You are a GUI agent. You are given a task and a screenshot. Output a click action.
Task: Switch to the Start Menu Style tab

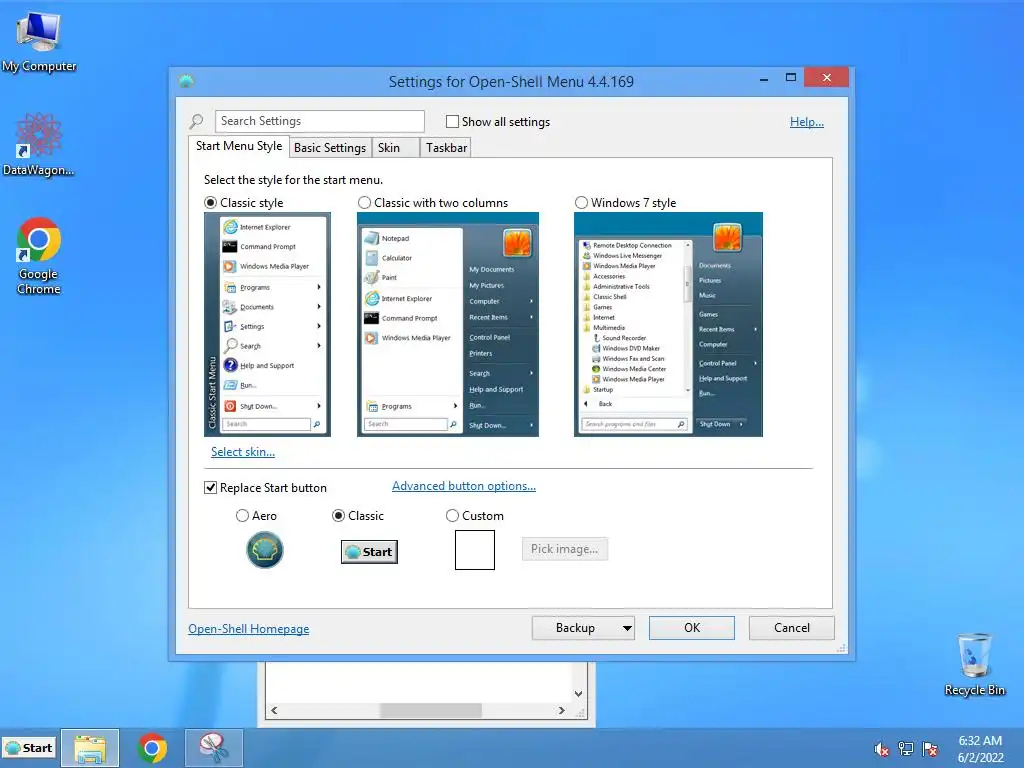(x=239, y=146)
